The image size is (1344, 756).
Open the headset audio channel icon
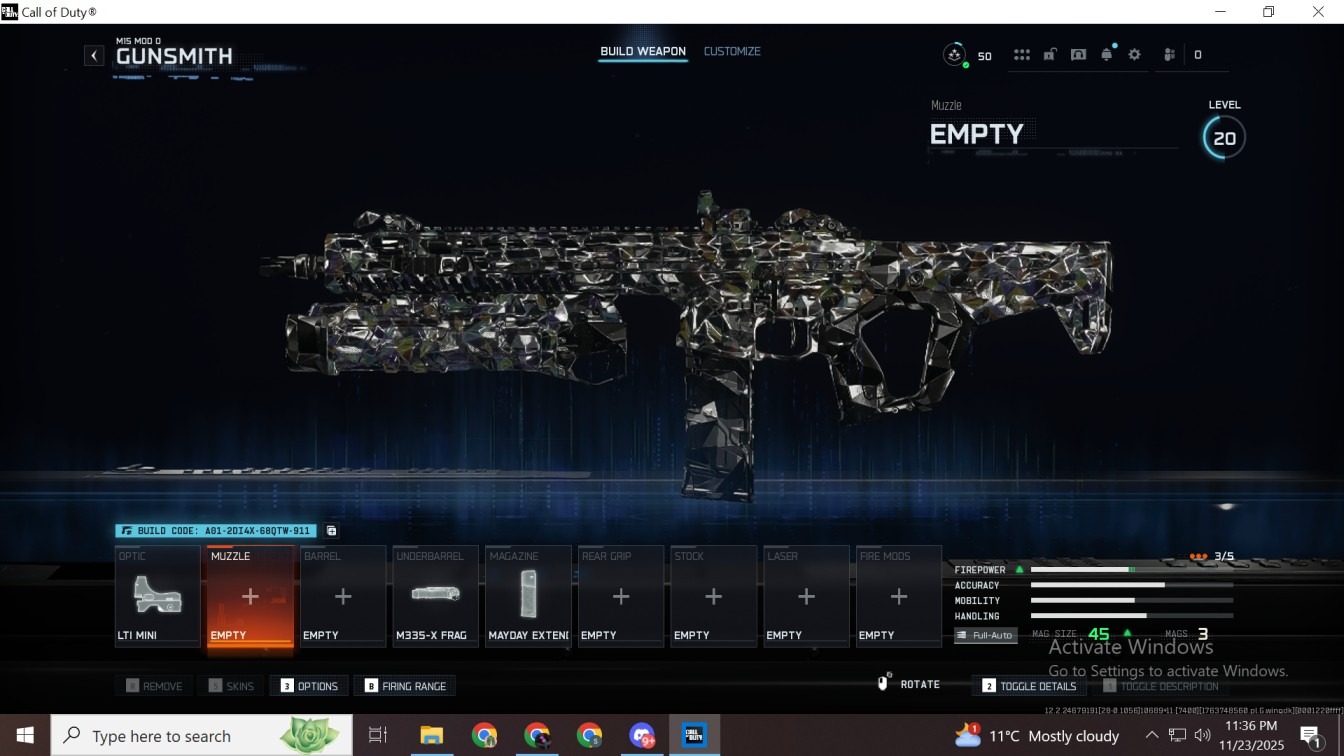[1078, 55]
